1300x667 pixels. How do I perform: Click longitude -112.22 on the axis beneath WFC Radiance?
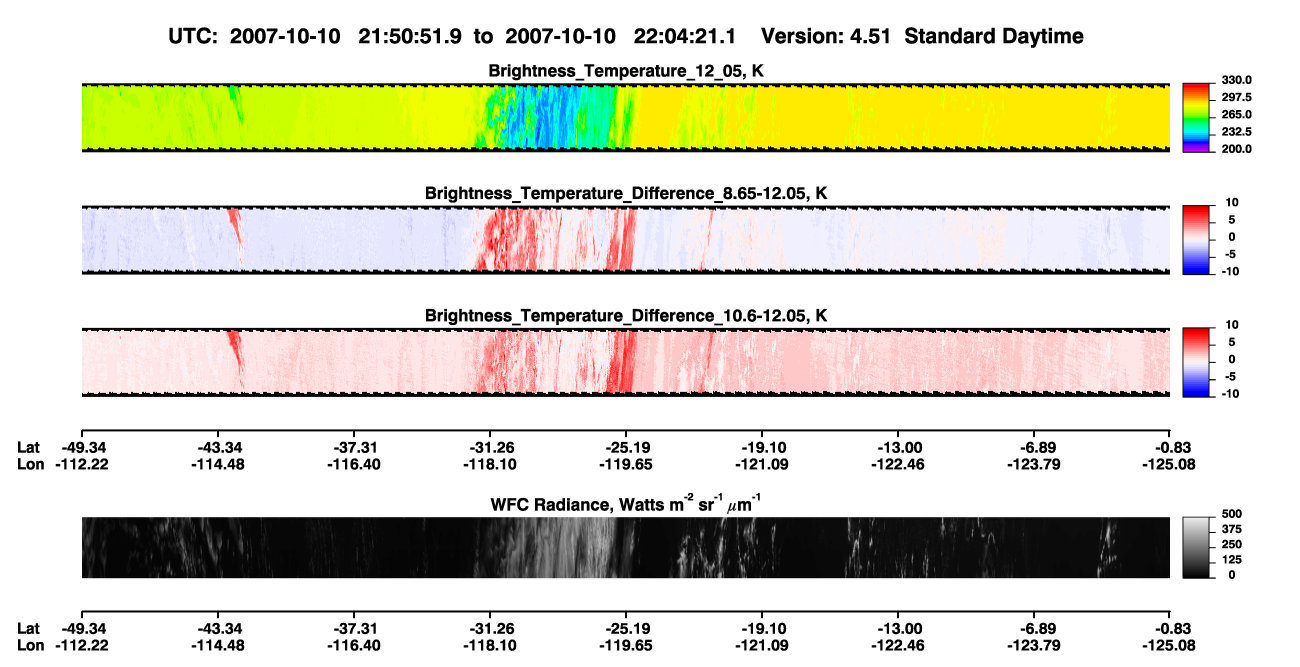pos(82,645)
